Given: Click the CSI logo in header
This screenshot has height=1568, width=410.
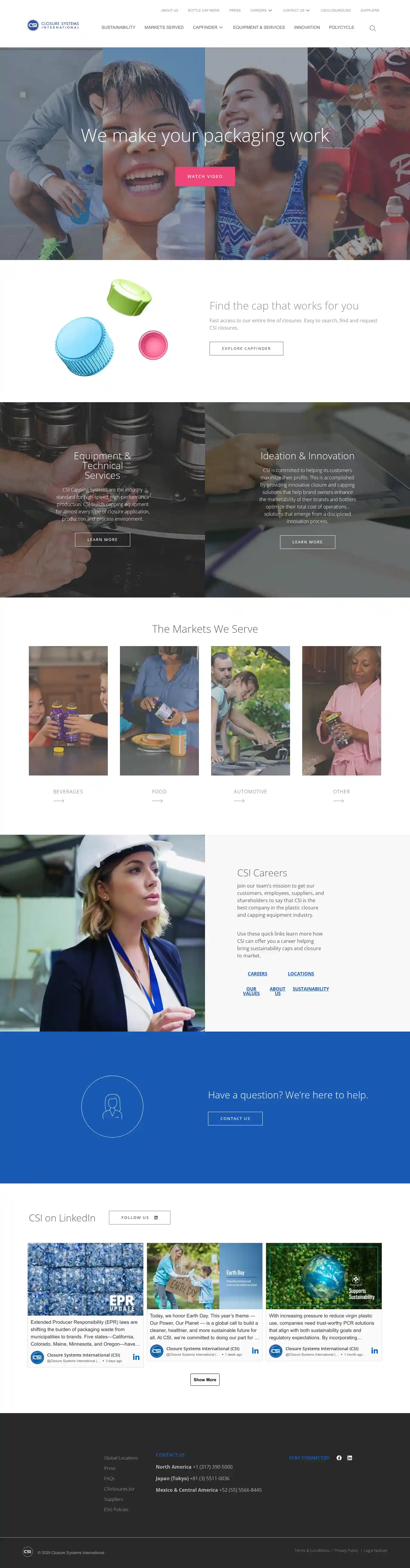Looking at the screenshot, I should click(x=53, y=25).
